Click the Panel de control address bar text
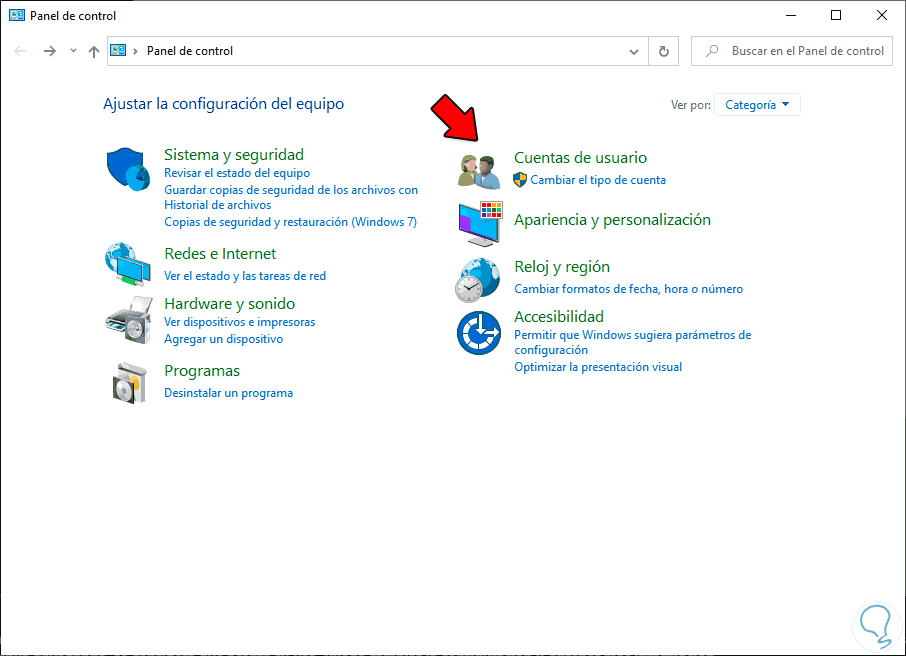The width and height of the screenshot is (906, 656). click(190, 51)
